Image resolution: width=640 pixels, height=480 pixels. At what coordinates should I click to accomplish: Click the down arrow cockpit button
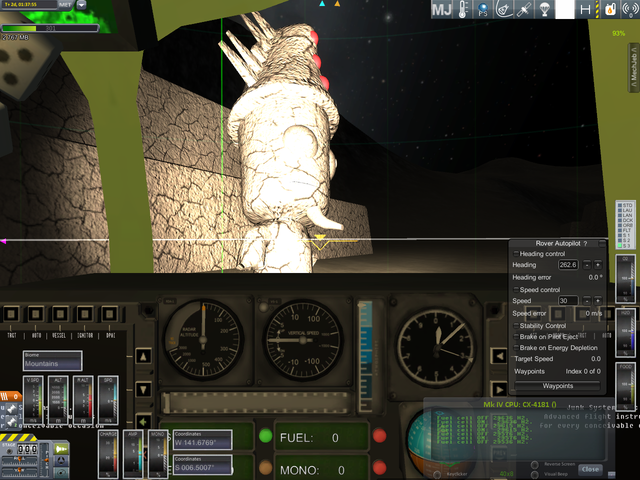click(143, 389)
